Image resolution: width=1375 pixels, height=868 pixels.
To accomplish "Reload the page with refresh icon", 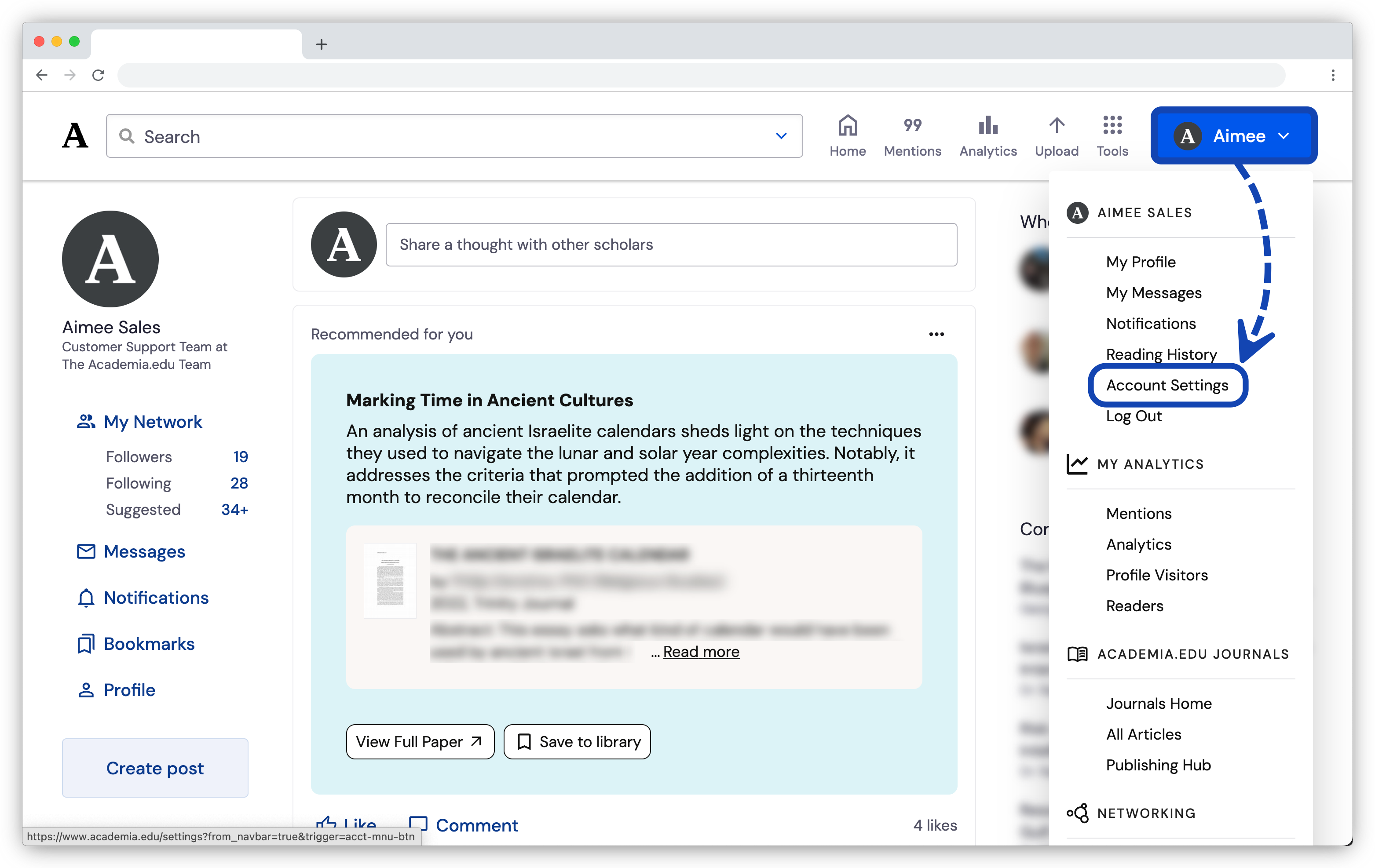I will tap(98, 75).
